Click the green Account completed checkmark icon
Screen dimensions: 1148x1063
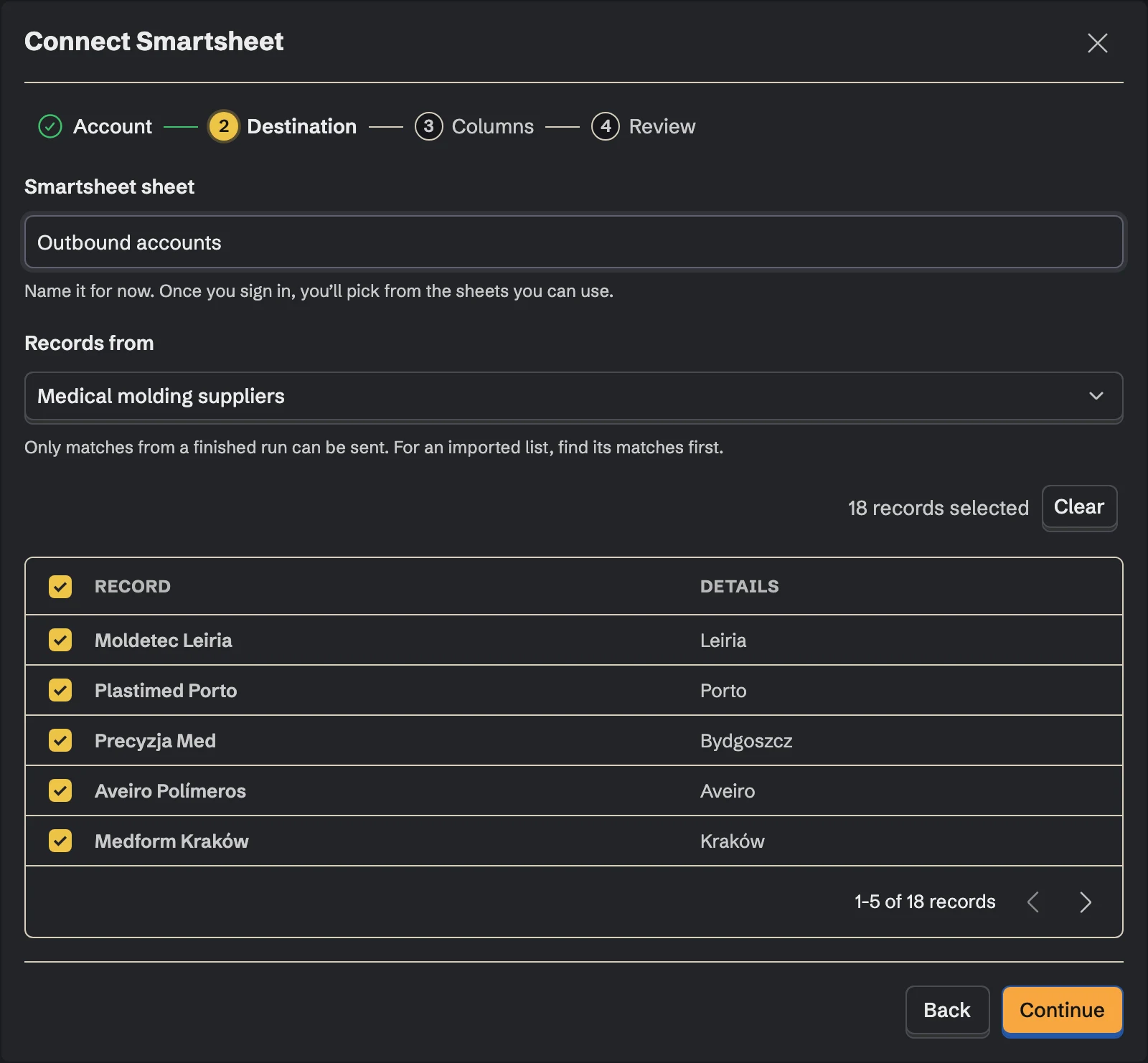tap(50, 126)
